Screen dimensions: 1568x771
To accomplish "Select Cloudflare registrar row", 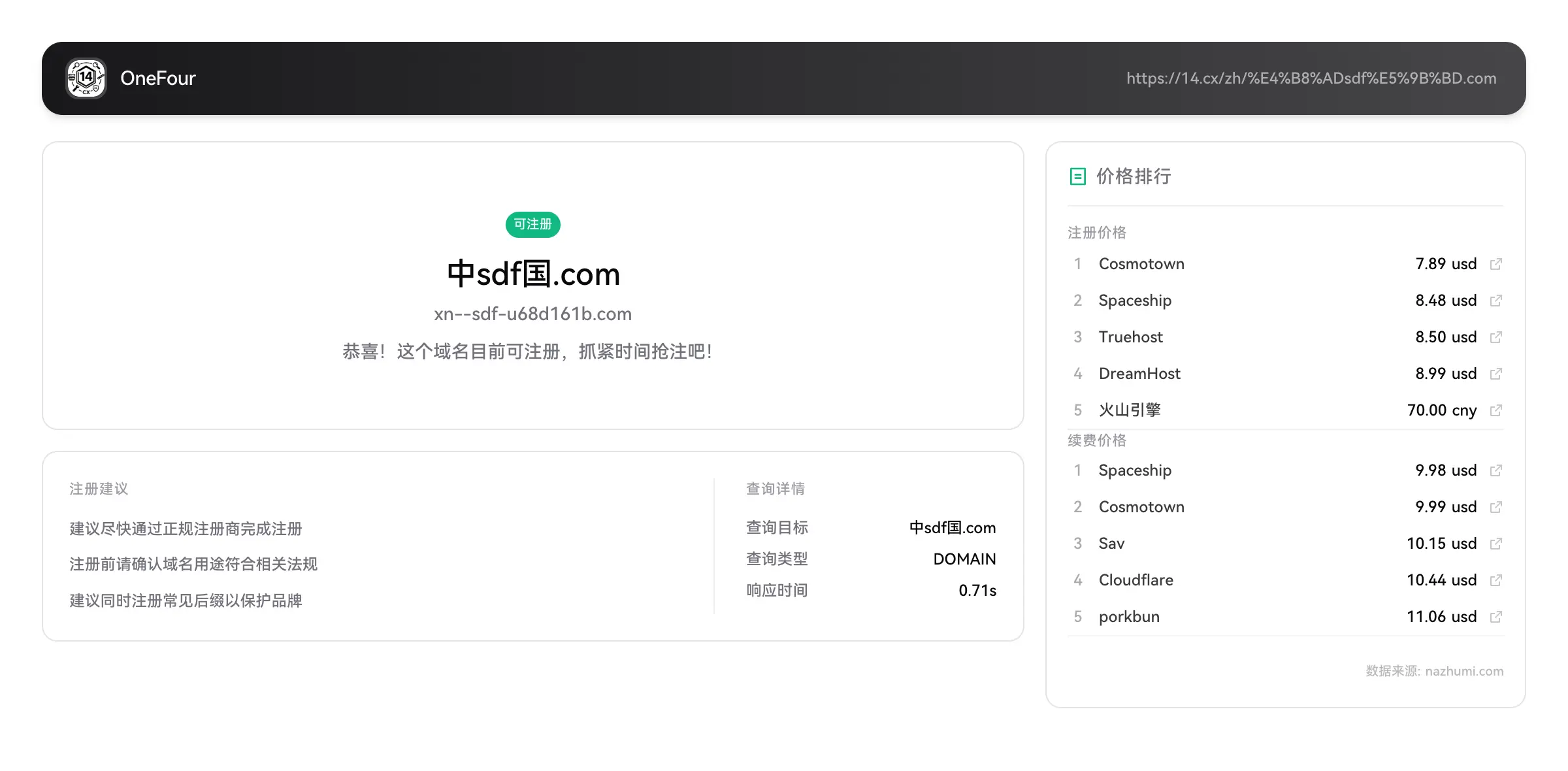I will (x=1286, y=580).
